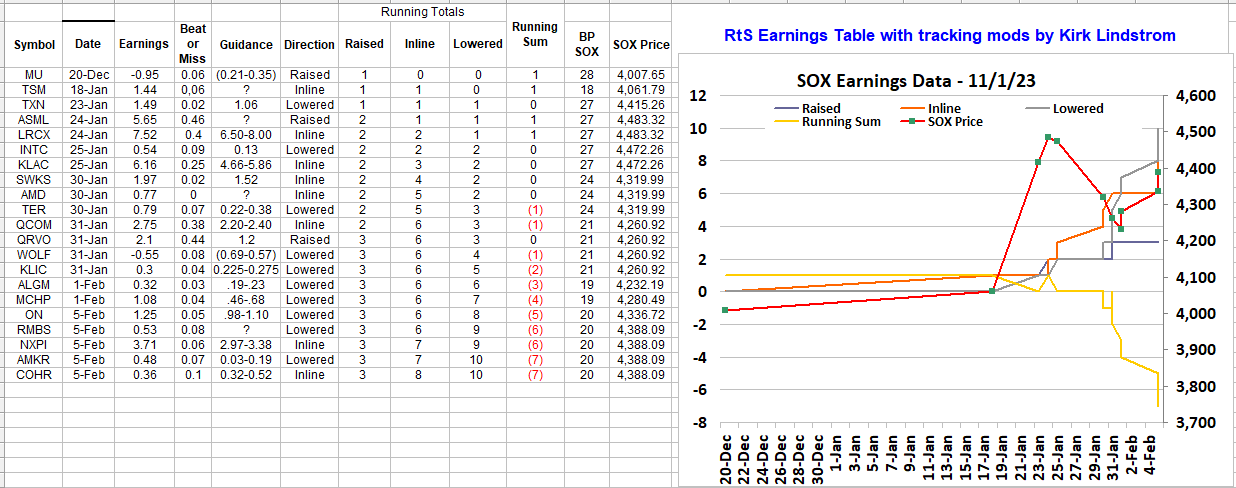Select the Direction column header
1236x488 pixels.
tap(309, 45)
